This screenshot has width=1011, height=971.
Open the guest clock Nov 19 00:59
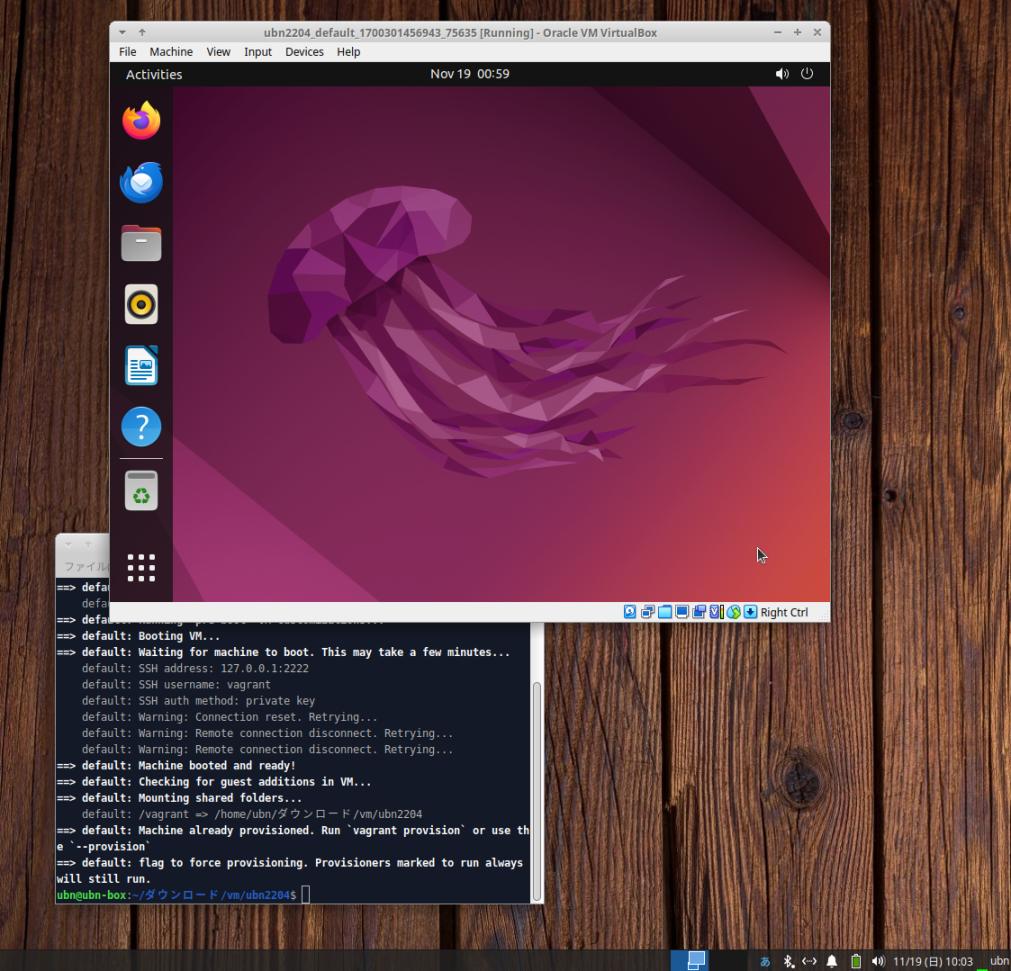point(469,74)
